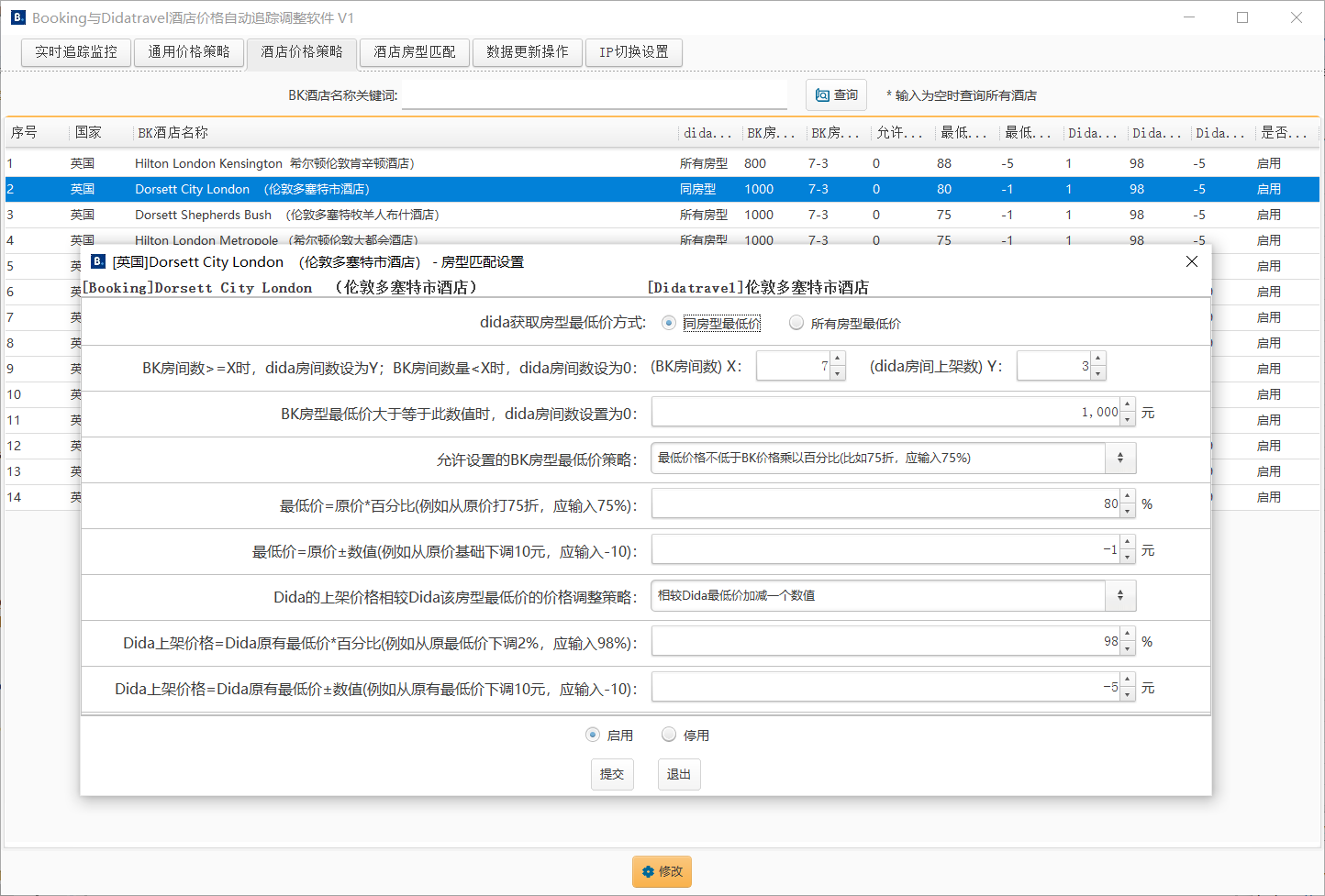Increase BK房间数 X value
Viewport: 1325px width, 896px height.
pyautogui.click(x=838, y=359)
